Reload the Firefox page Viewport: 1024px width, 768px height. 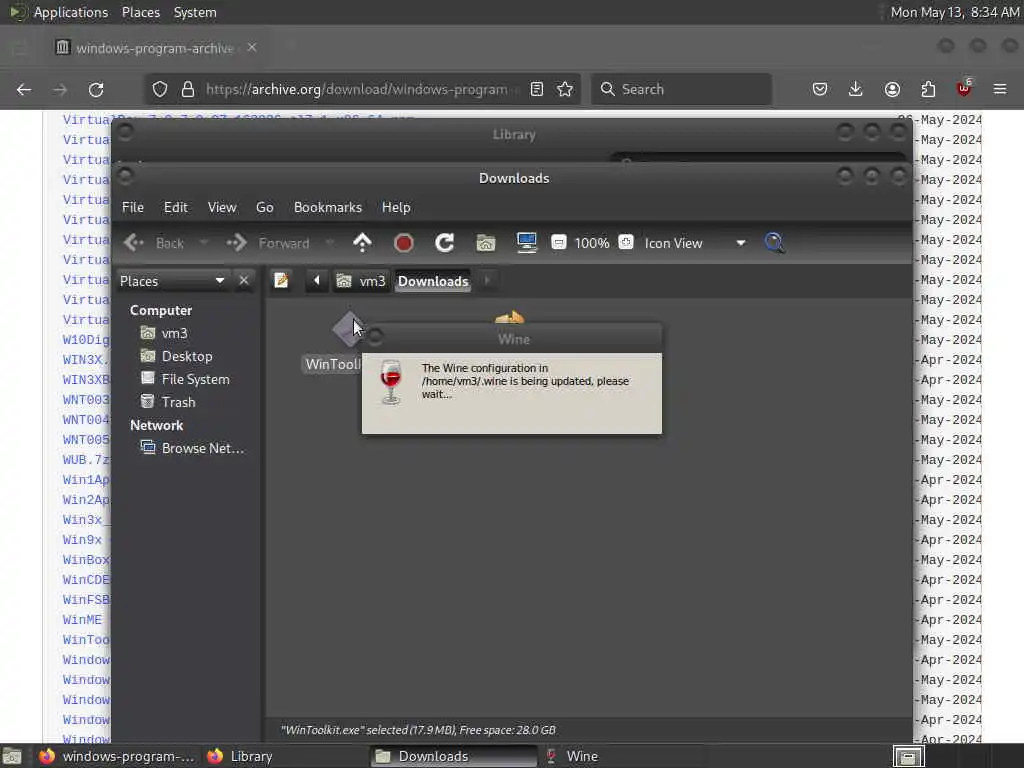(96, 89)
